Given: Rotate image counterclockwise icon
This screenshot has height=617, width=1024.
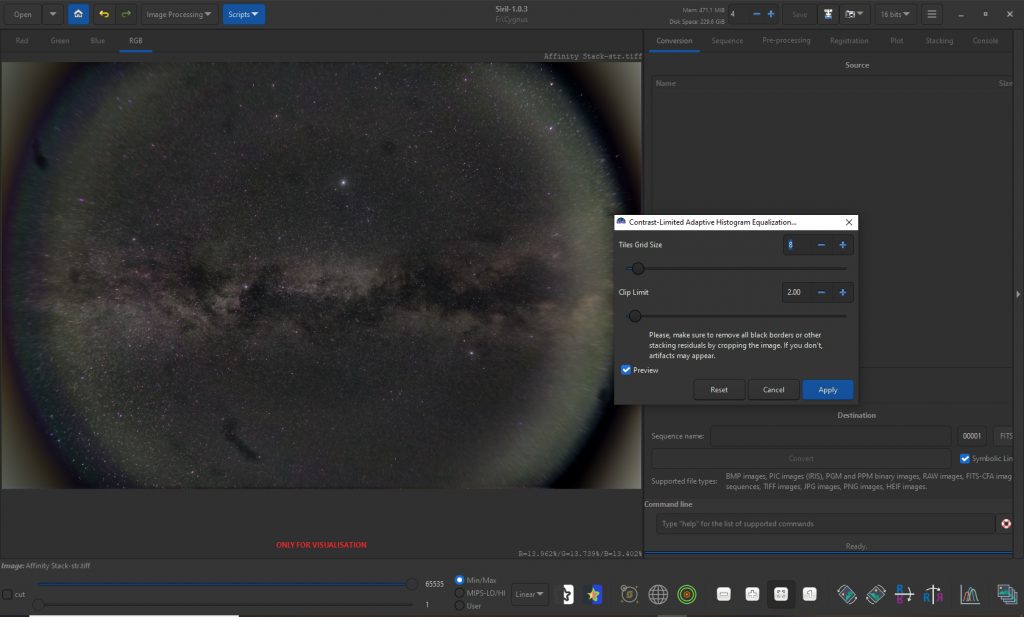Looking at the screenshot, I should pos(847,594).
